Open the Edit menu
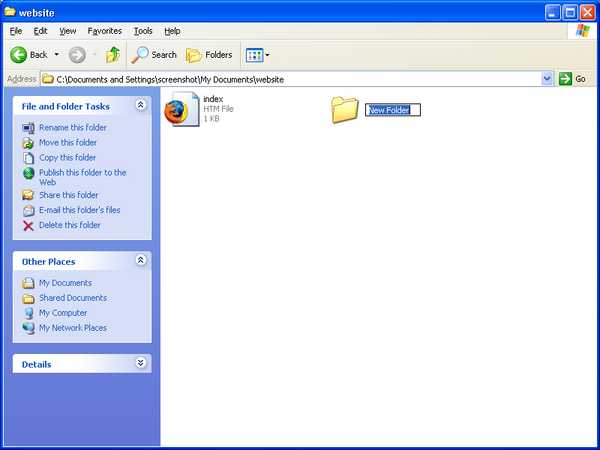Screen dimensions: 600x450 coord(40,31)
